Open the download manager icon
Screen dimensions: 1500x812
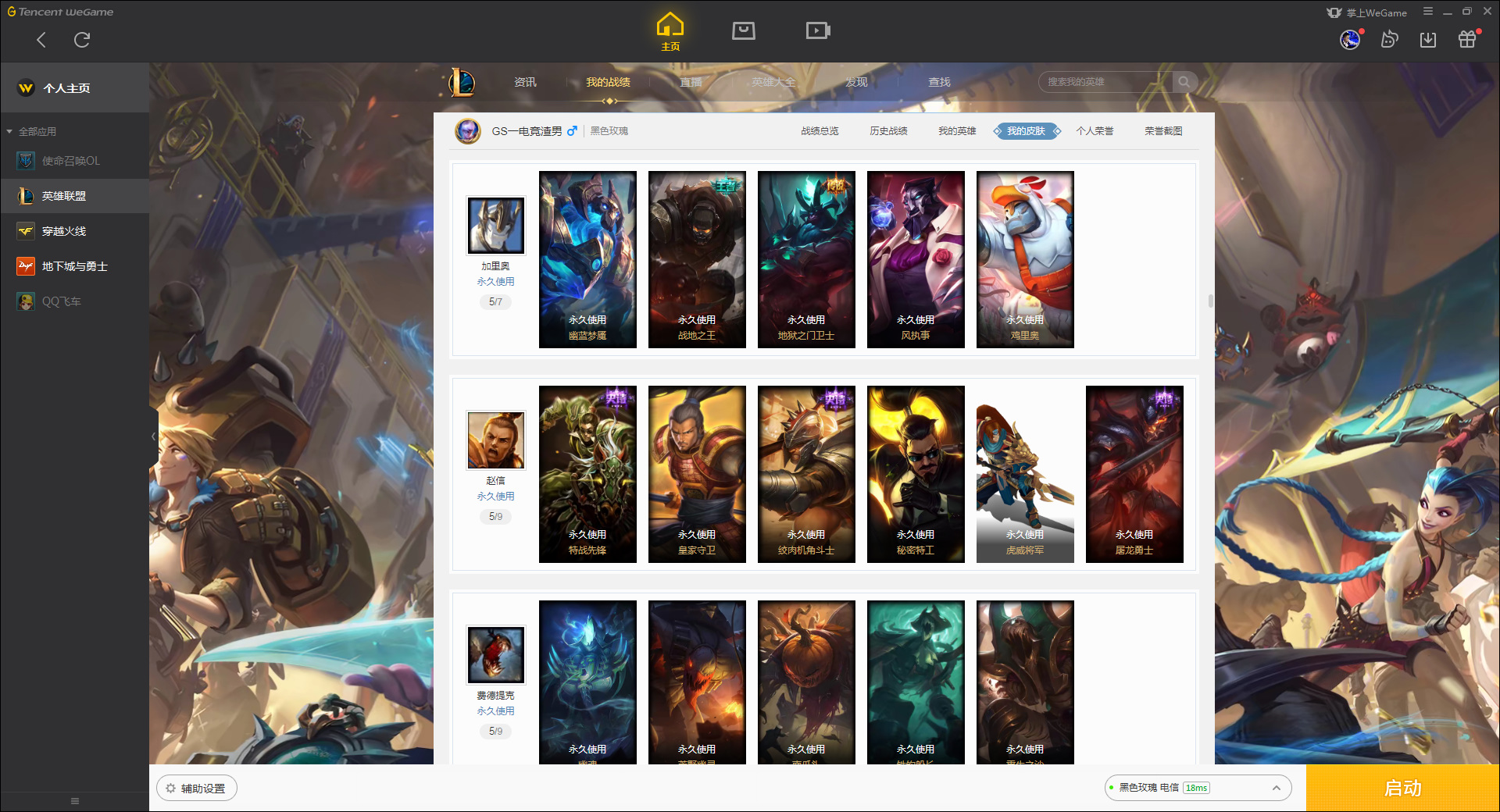click(x=1428, y=39)
